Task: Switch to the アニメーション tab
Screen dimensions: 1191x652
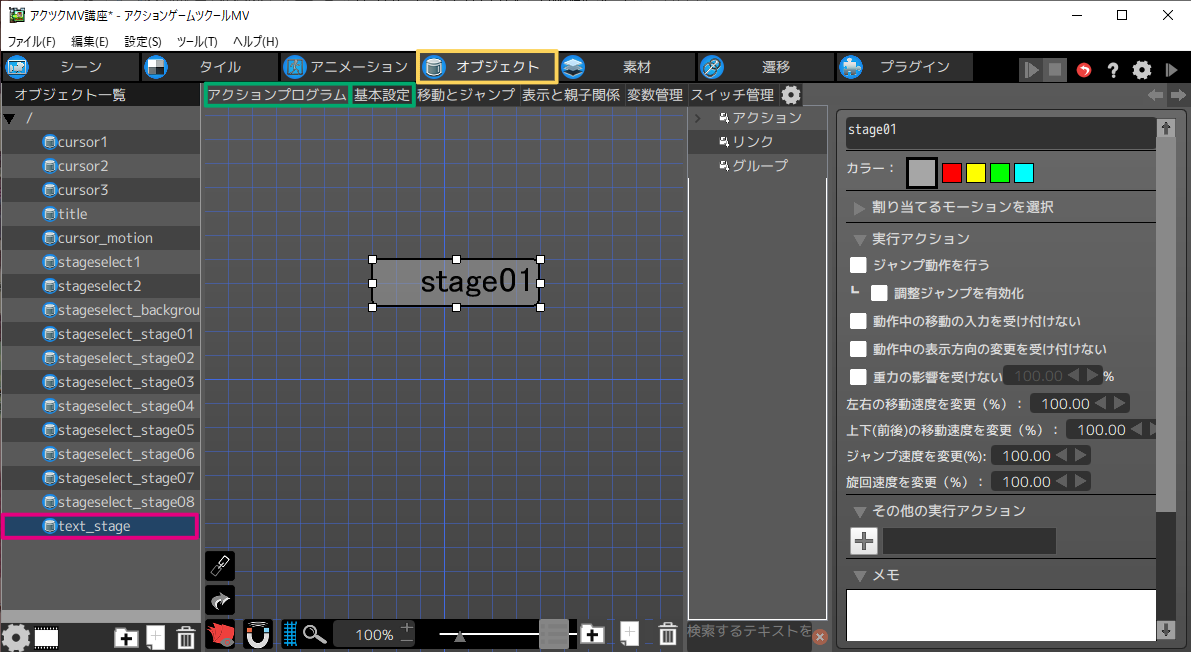Action: [x=346, y=67]
